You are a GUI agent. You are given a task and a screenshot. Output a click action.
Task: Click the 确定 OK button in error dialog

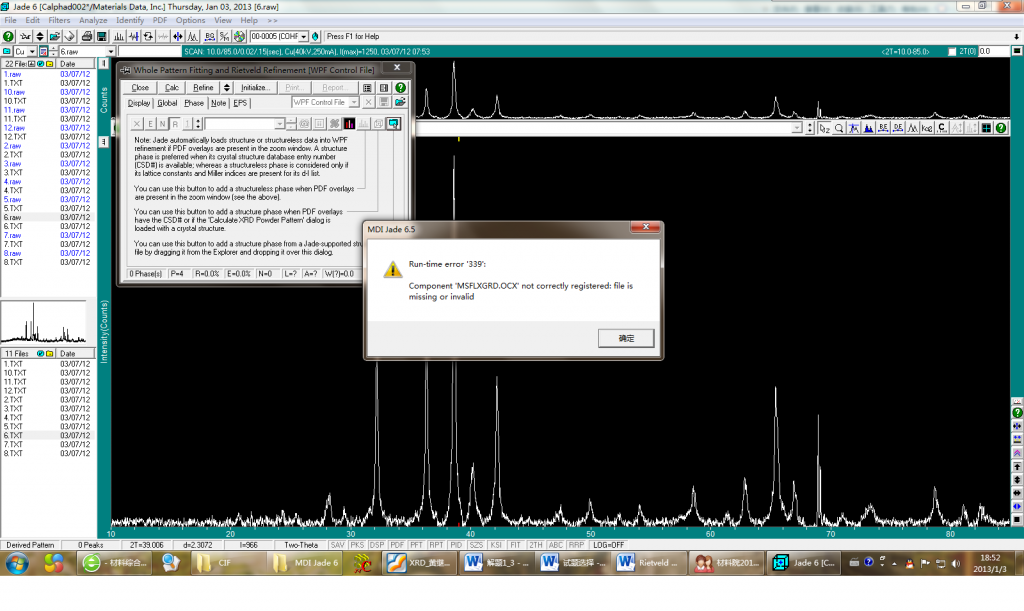point(626,338)
